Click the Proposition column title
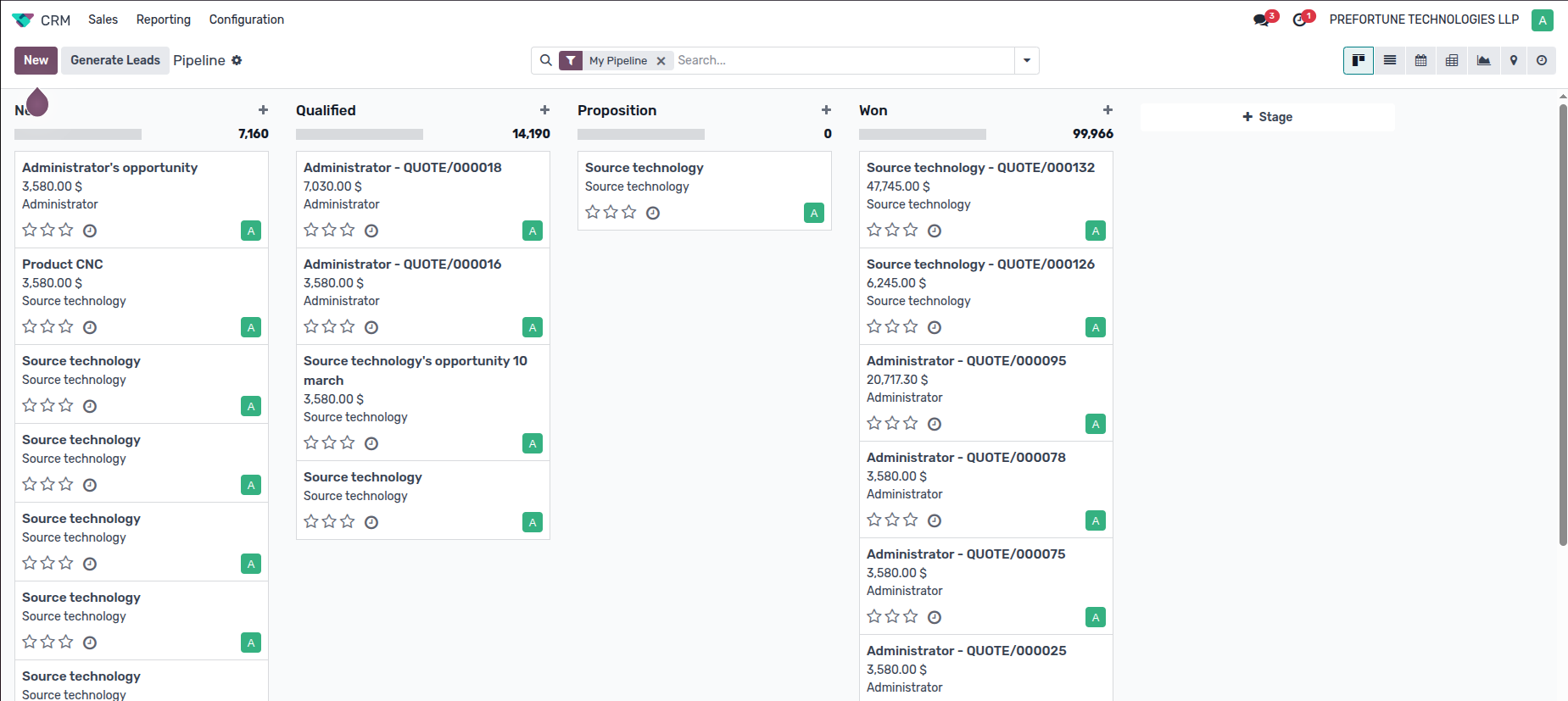This screenshot has width=1568, height=701. coord(617,110)
